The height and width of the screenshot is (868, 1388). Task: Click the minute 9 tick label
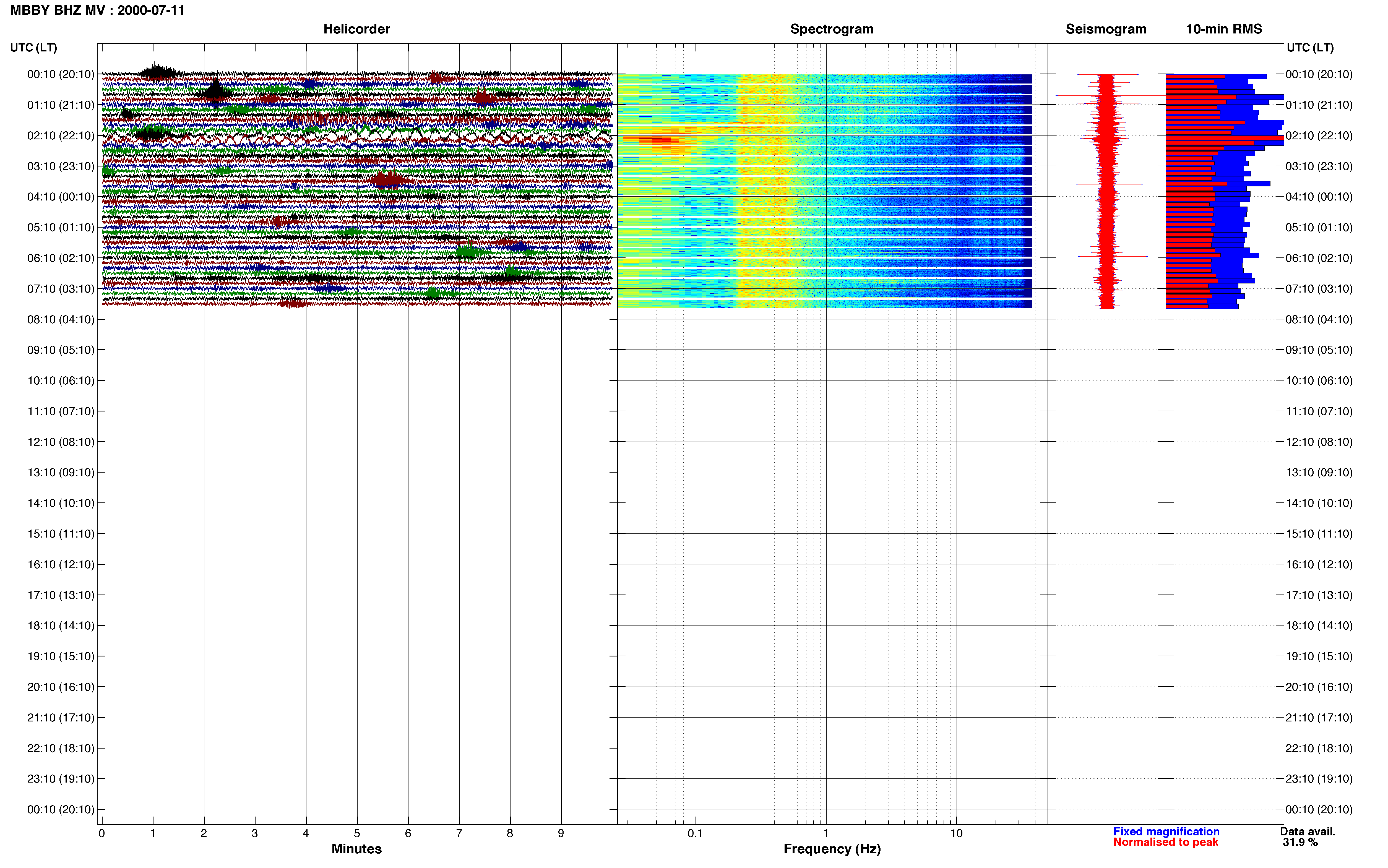click(561, 833)
